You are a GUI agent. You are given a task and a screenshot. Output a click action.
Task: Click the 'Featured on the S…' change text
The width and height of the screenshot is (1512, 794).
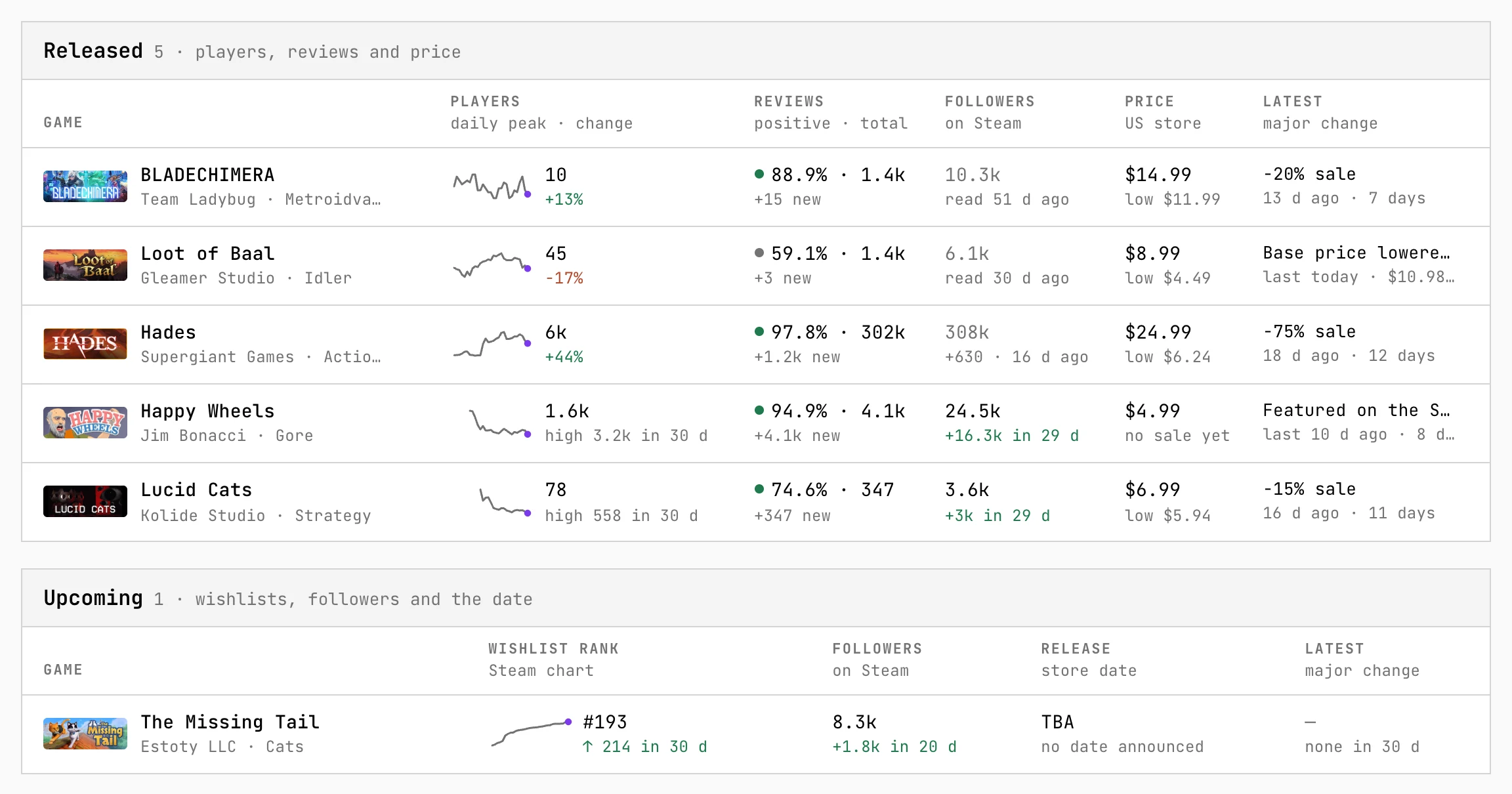click(1356, 410)
